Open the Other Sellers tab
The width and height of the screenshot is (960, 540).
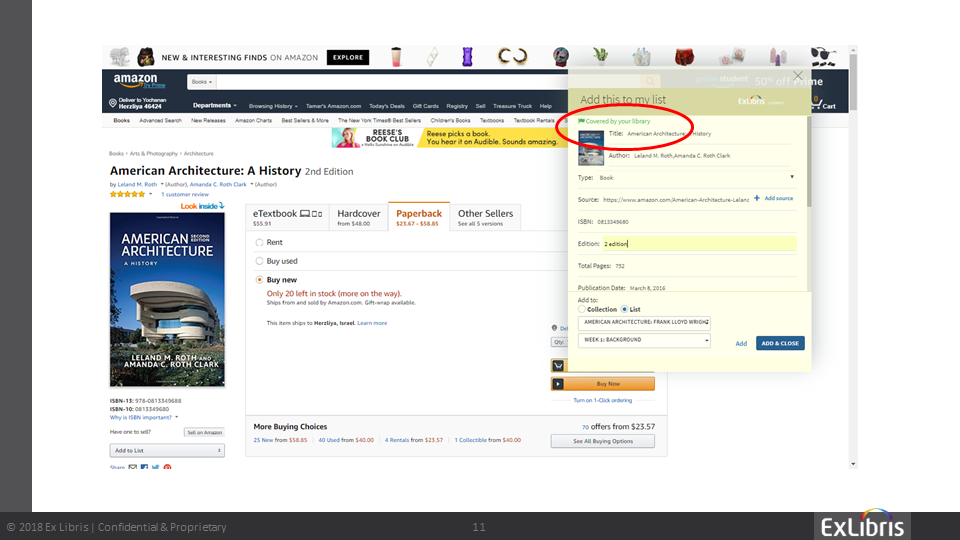pyautogui.click(x=485, y=217)
